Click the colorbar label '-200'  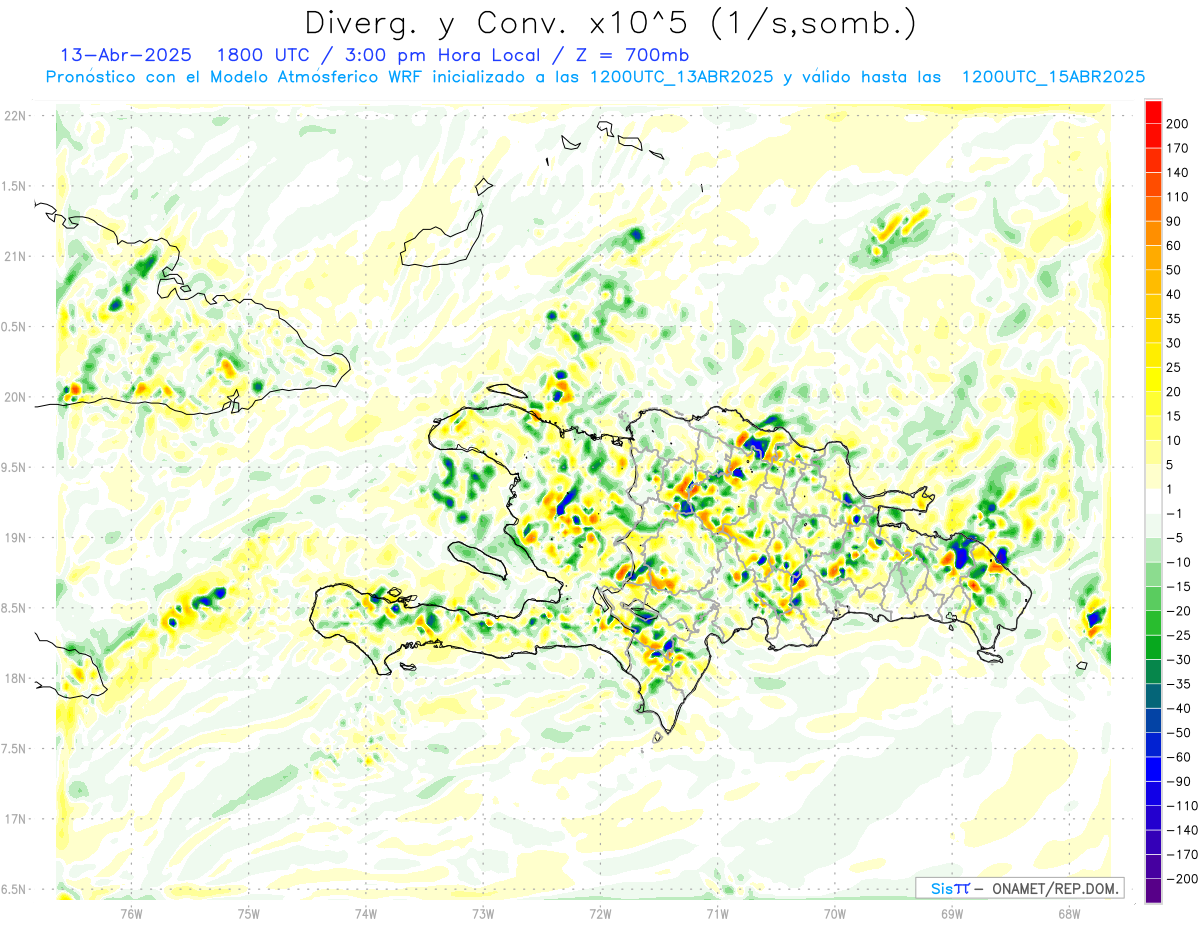[1180, 879]
